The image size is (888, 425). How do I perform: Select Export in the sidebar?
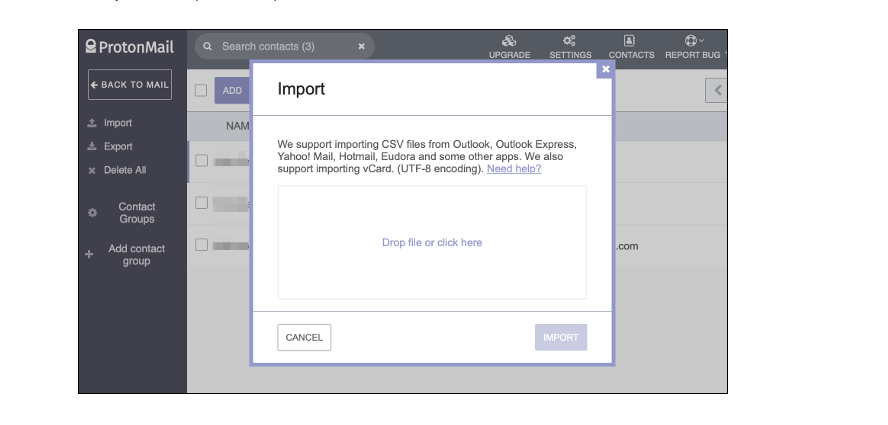[x=117, y=147]
